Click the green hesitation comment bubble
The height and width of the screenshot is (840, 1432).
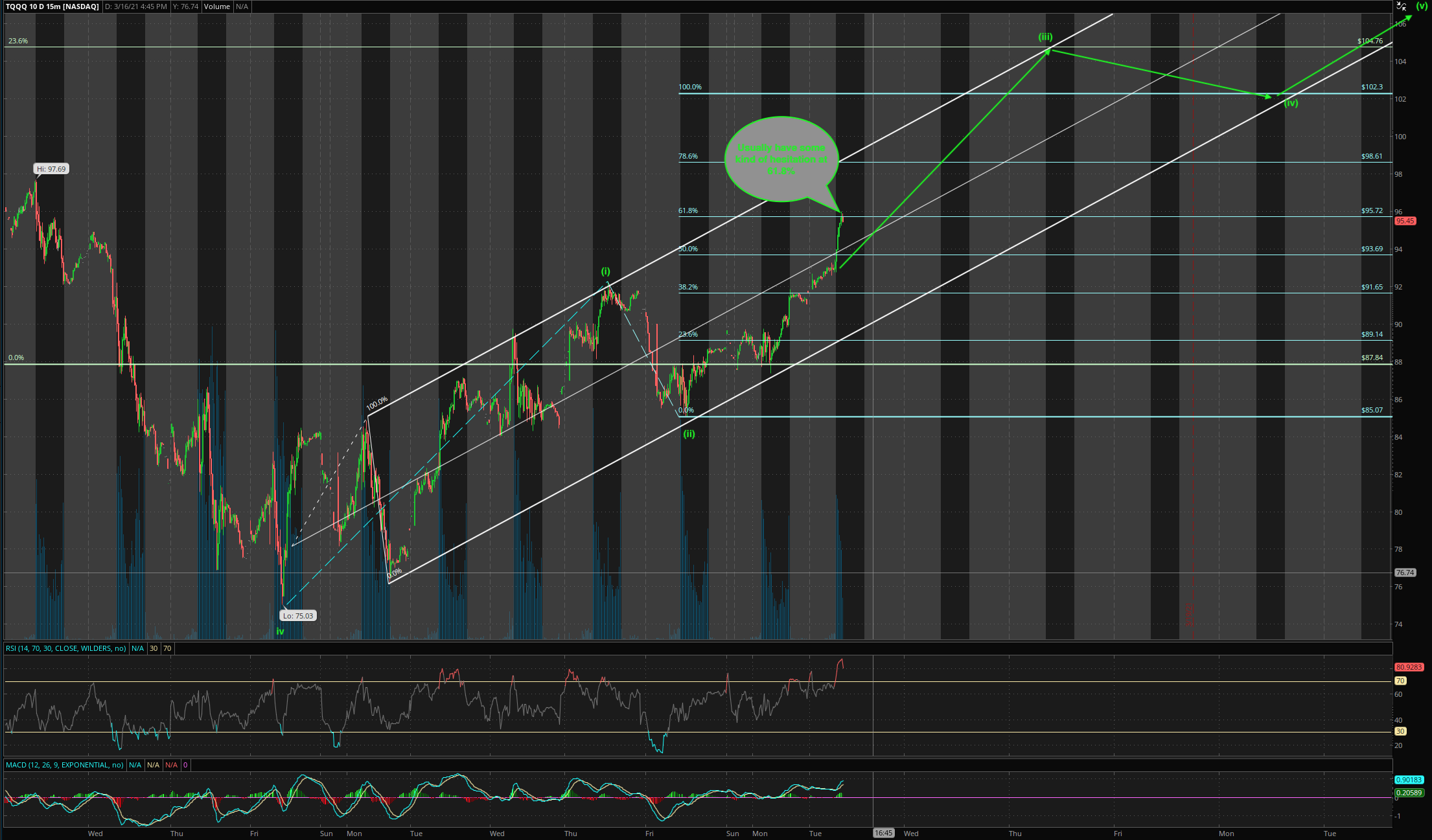click(x=781, y=159)
